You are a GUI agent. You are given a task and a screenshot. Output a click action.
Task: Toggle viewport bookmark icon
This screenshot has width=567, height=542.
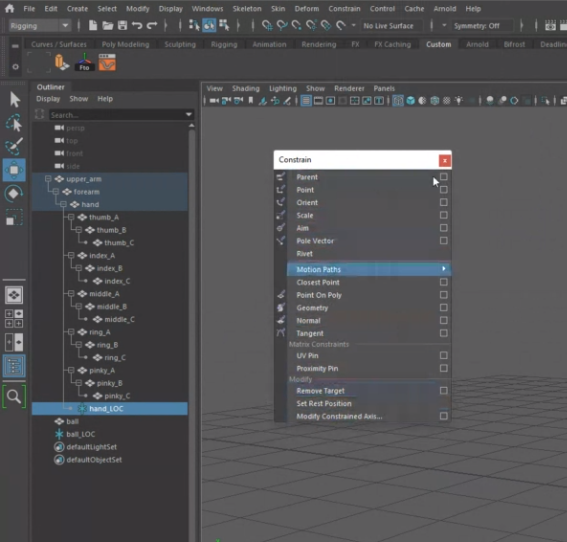tap(251, 101)
